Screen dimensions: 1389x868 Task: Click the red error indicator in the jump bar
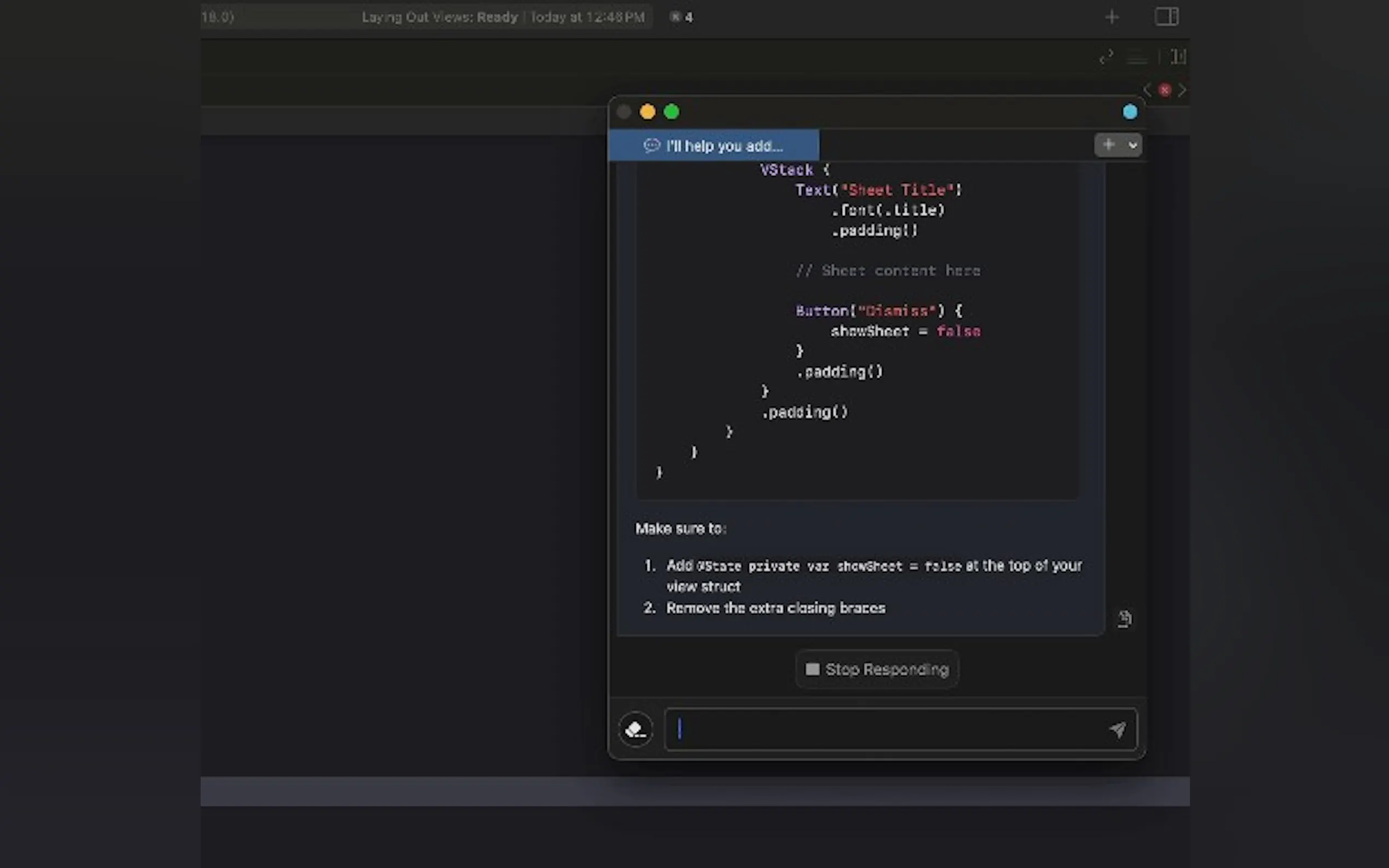coord(1164,90)
